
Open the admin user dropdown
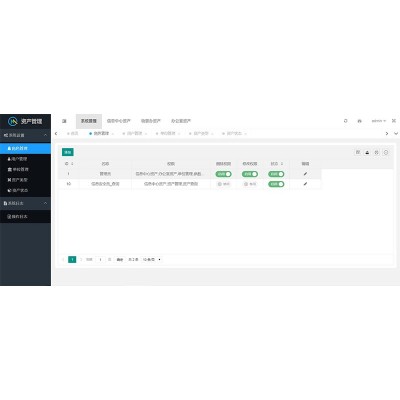coord(379,121)
